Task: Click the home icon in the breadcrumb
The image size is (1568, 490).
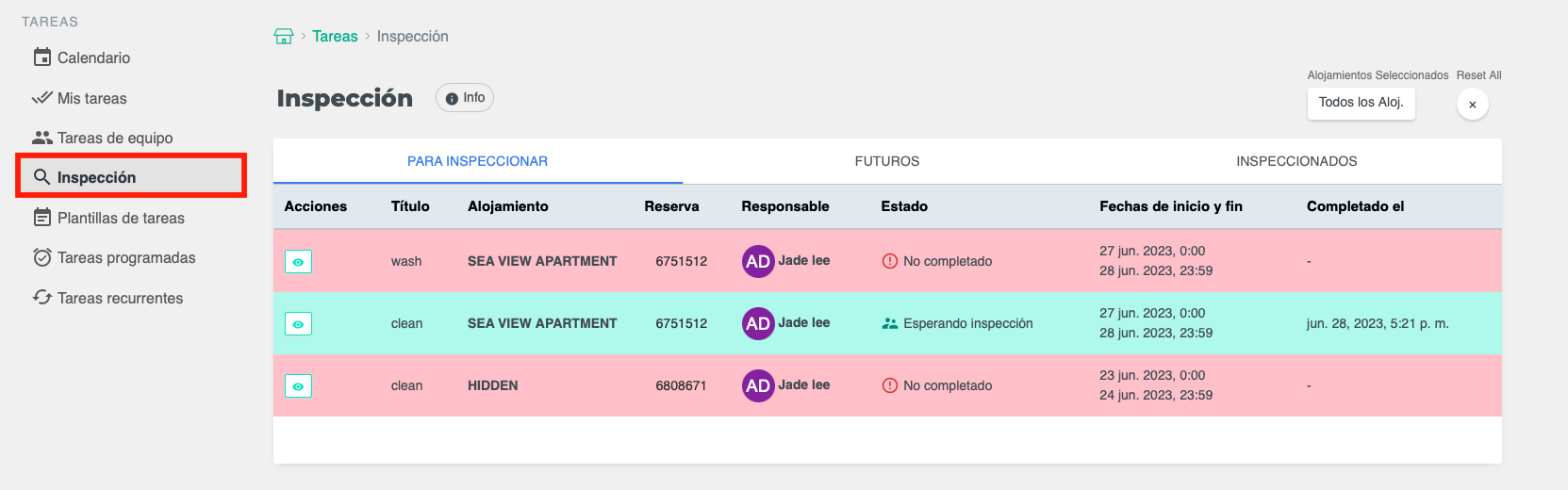Action: pos(283,37)
